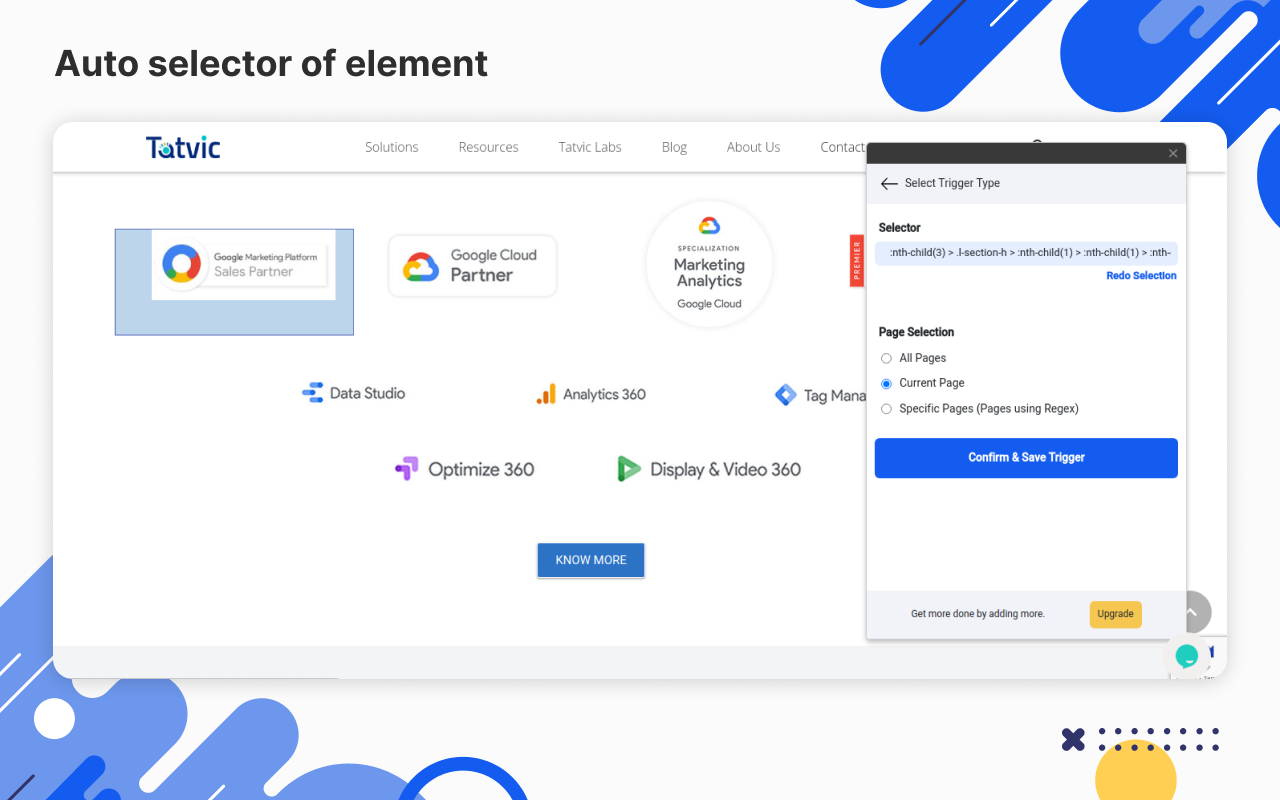Click the Optimize 360 product icon
Viewport: 1280px width, 800px height.
pos(406,469)
